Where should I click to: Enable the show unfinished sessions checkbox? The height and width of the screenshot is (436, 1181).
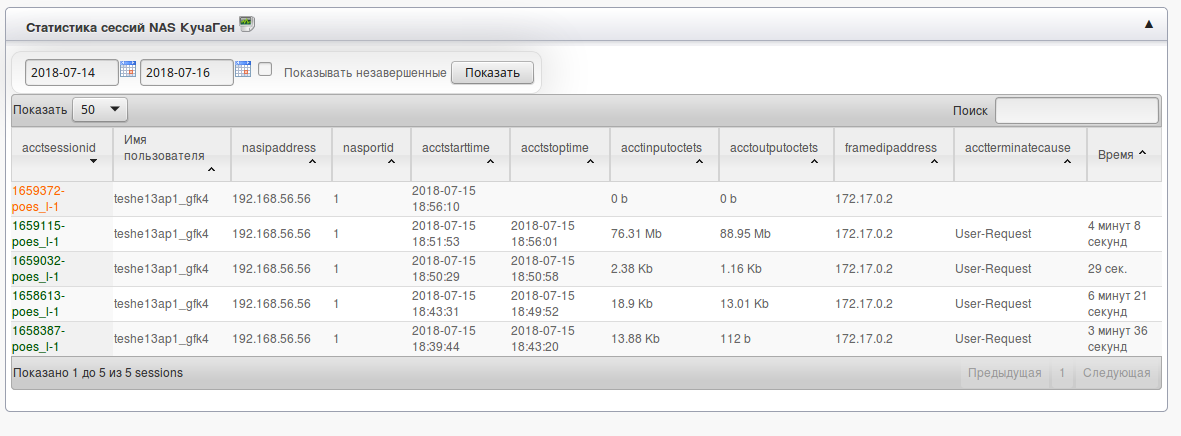pos(265,70)
